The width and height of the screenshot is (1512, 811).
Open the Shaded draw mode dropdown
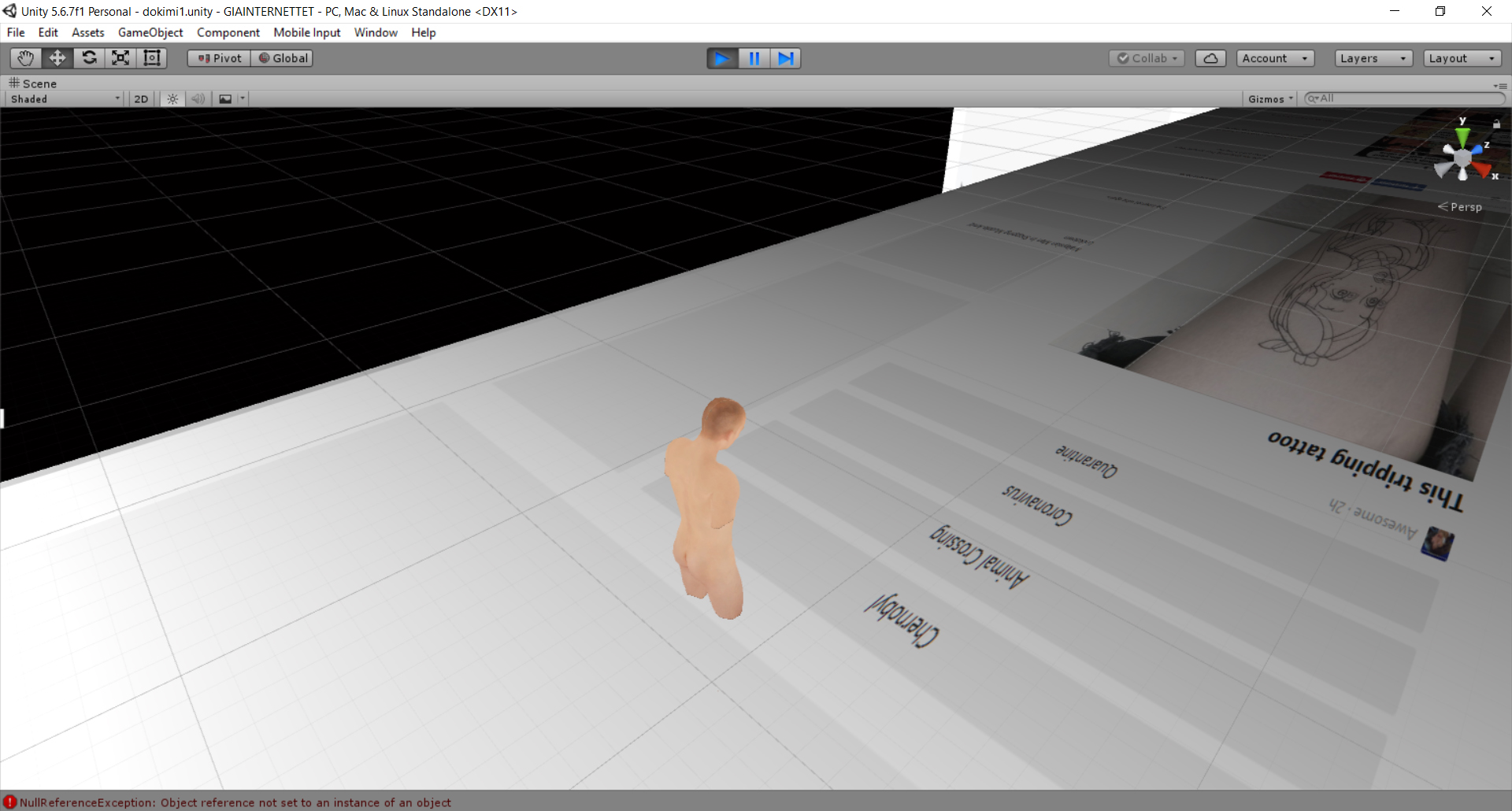[x=65, y=99]
